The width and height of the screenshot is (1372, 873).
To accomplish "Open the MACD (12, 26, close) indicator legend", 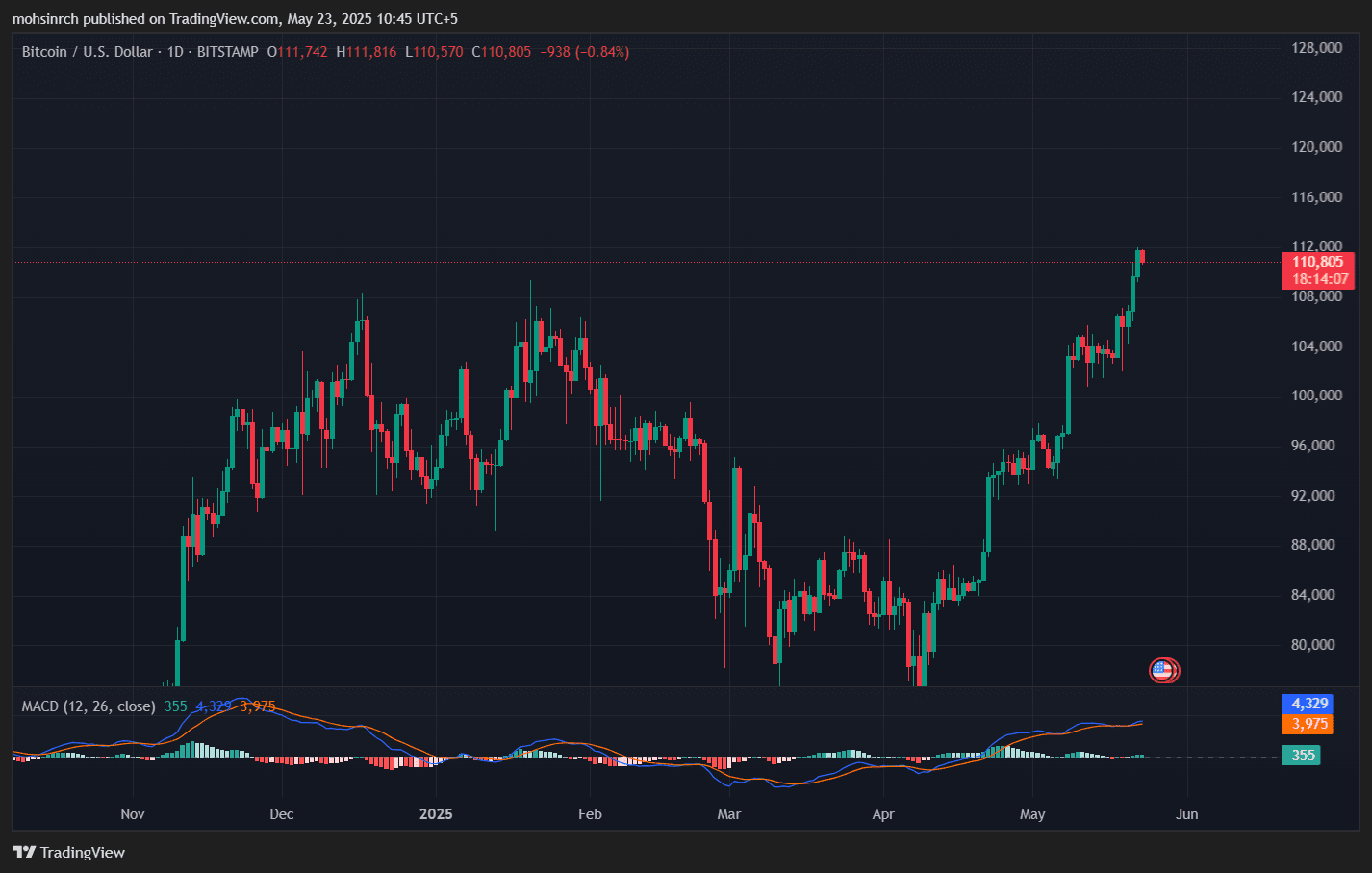I will [89, 706].
